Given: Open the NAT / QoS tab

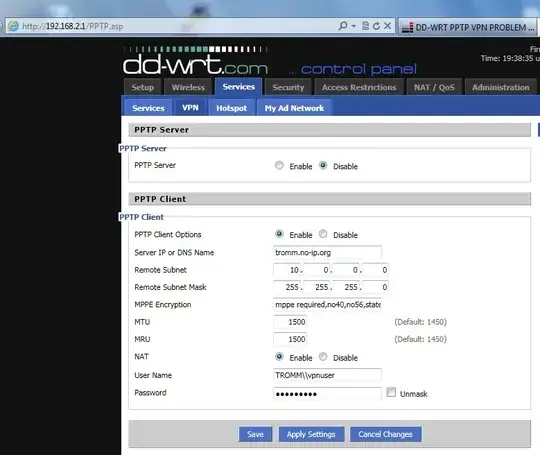Looking at the screenshot, I should (x=434, y=87).
